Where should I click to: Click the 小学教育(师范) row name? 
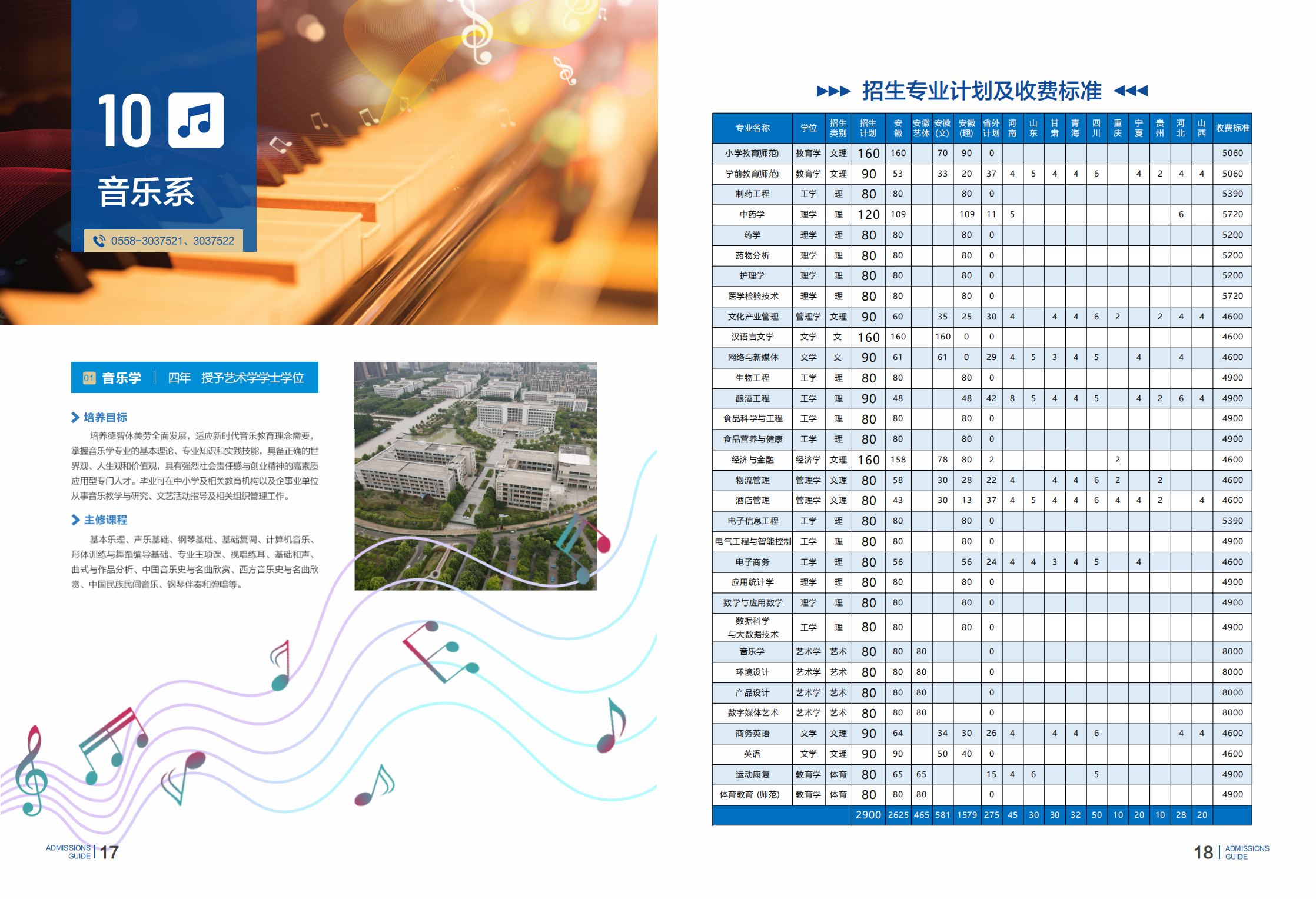click(752, 153)
